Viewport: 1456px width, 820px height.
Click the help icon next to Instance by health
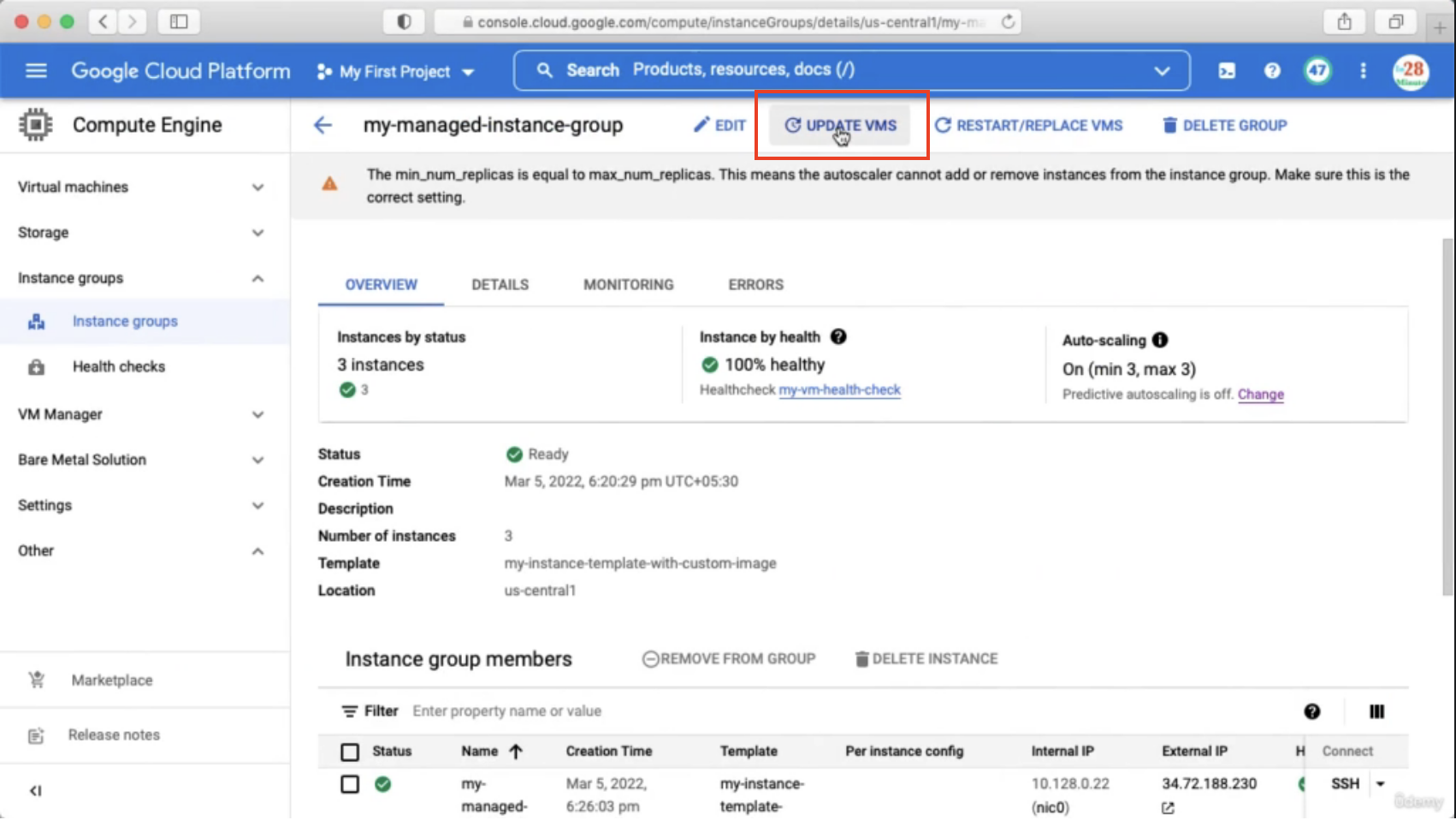click(x=838, y=336)
